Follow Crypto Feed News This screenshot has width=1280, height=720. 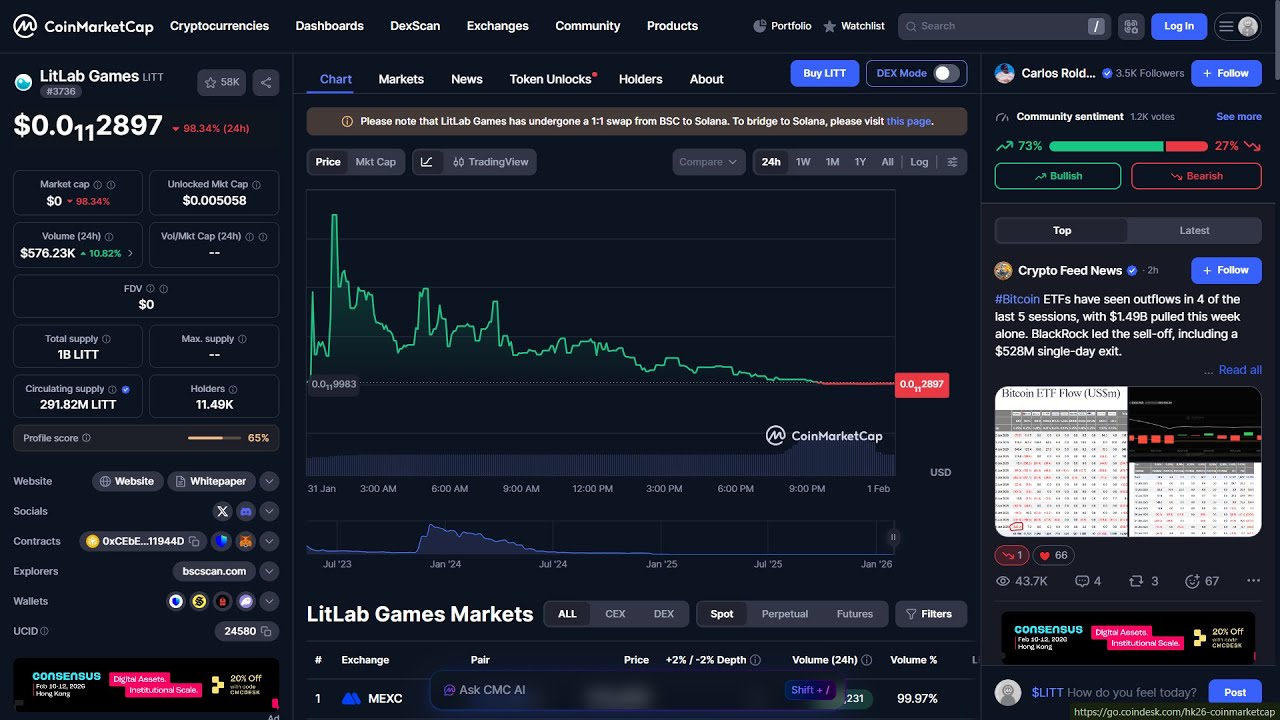pos(1226,270)
